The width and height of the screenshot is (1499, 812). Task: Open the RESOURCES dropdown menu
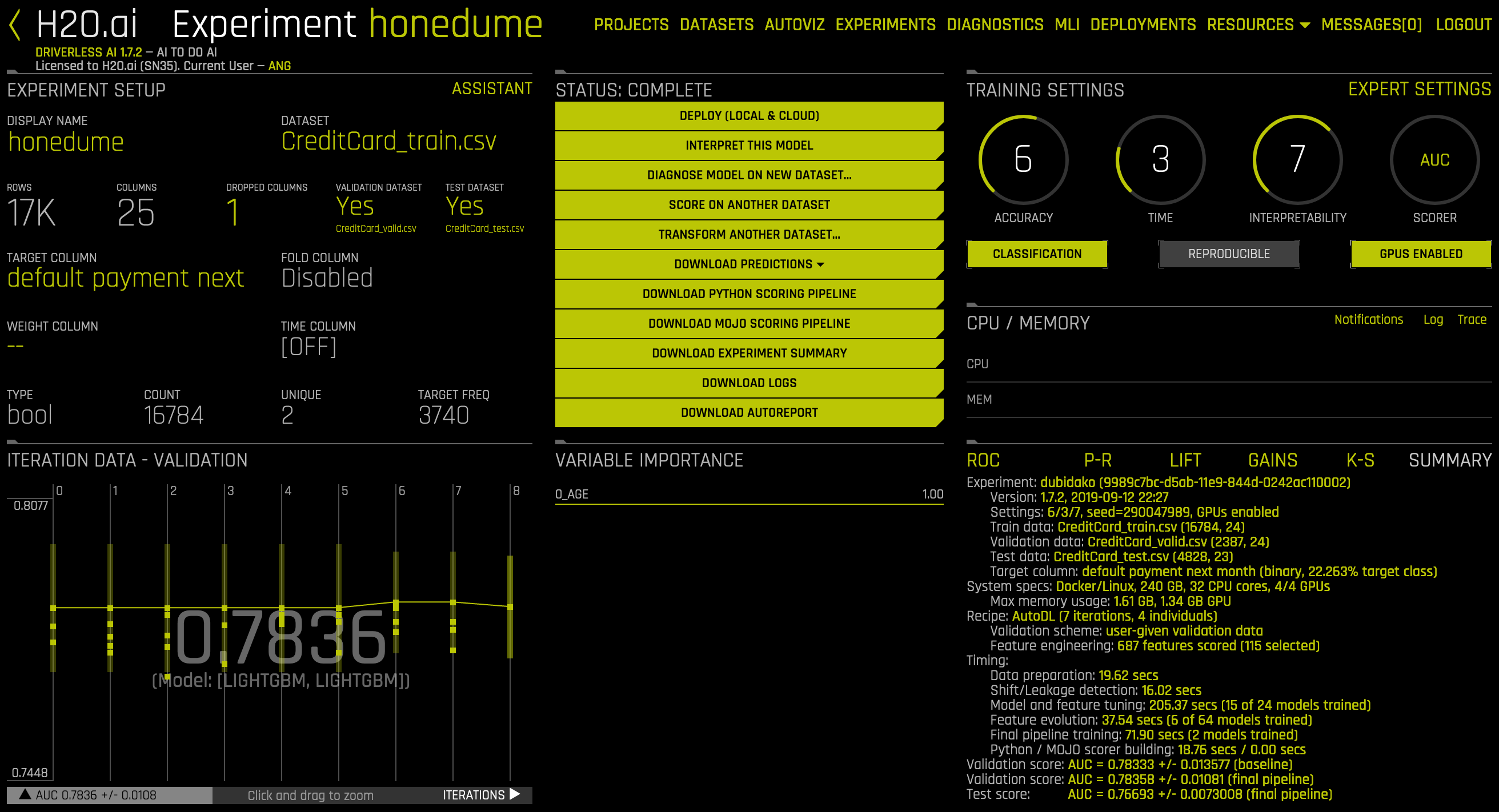1258,25
